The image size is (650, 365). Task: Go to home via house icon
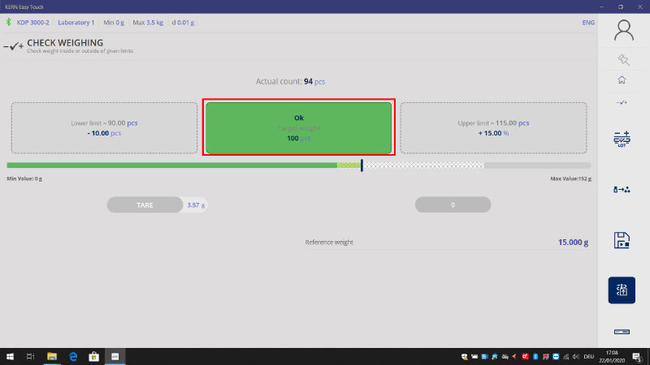tap(622, 80)
